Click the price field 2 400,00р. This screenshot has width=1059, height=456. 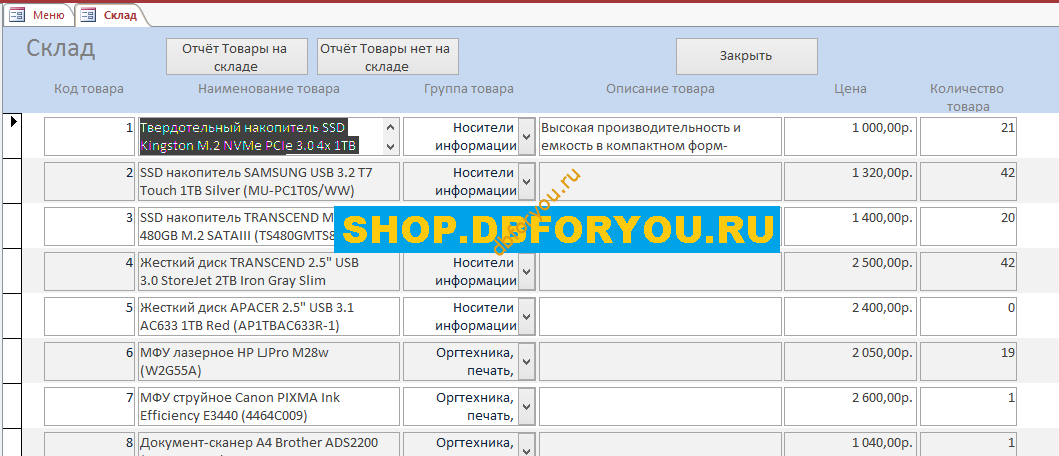850,316
